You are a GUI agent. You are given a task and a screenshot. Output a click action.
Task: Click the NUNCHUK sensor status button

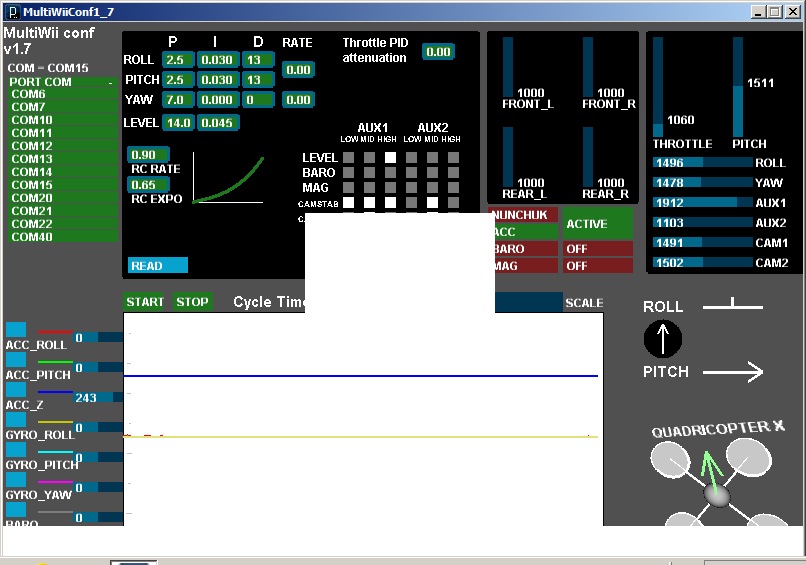coord(523,215)
